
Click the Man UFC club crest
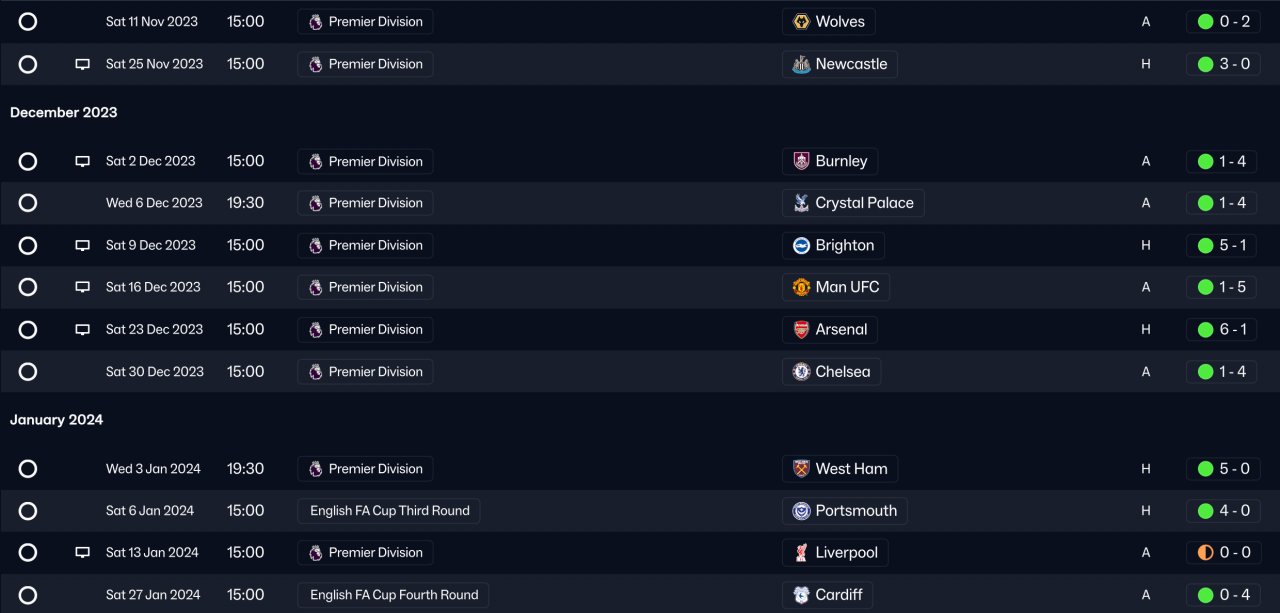[x=801, y=287]
